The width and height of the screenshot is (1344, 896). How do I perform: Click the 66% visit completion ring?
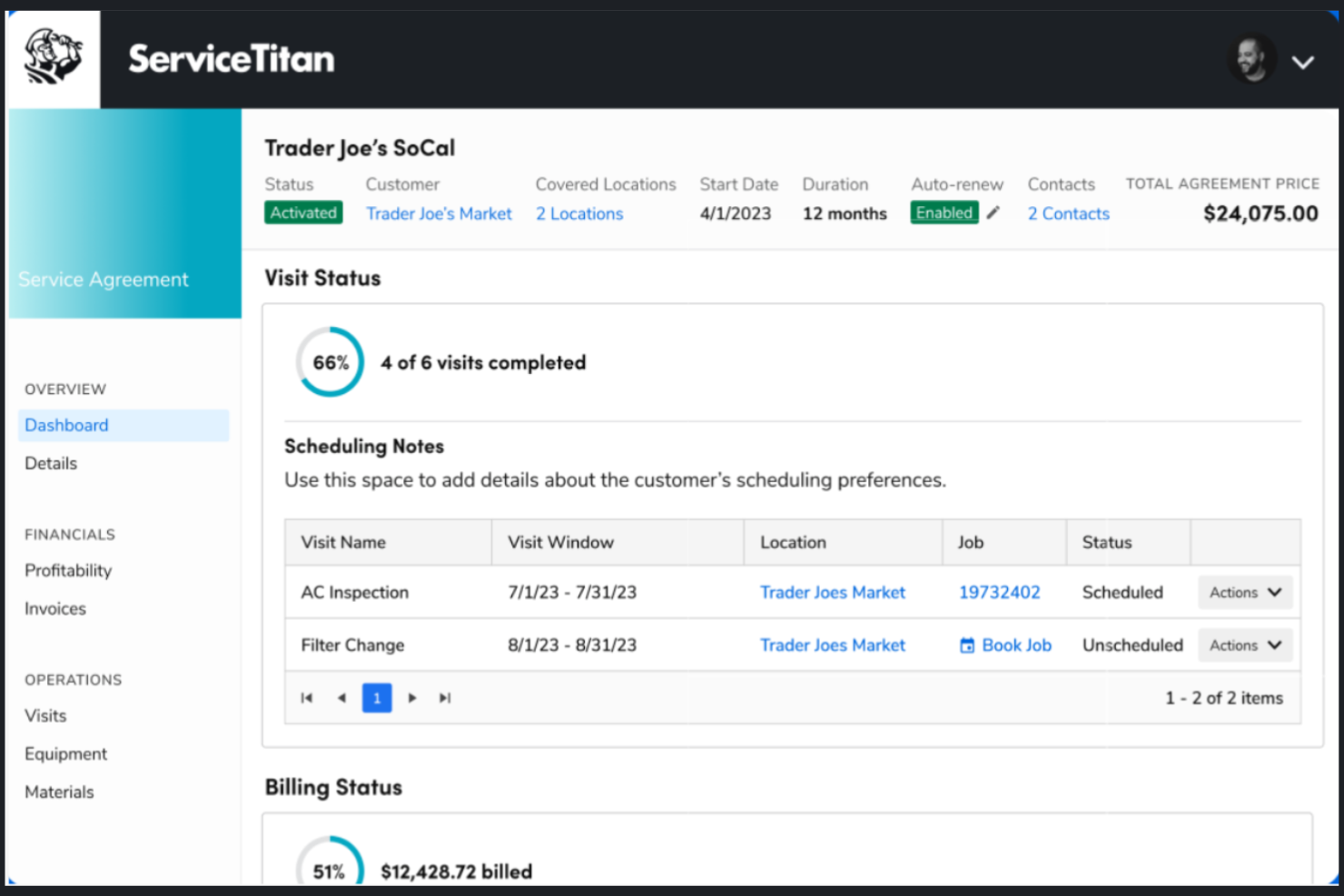point(330,361)
